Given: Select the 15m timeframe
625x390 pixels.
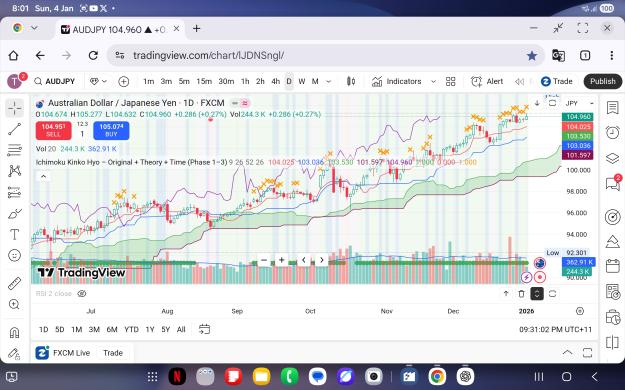Looking at the screenshot, I should (204, 81).
